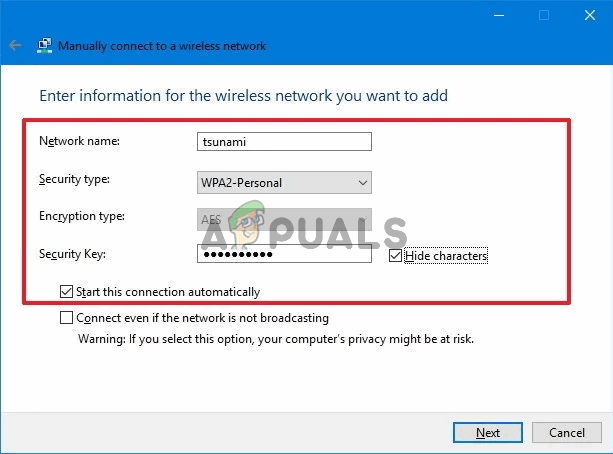
Task: Click the 'Enter information for the wireless network' heading
Action: click(243, 96)
